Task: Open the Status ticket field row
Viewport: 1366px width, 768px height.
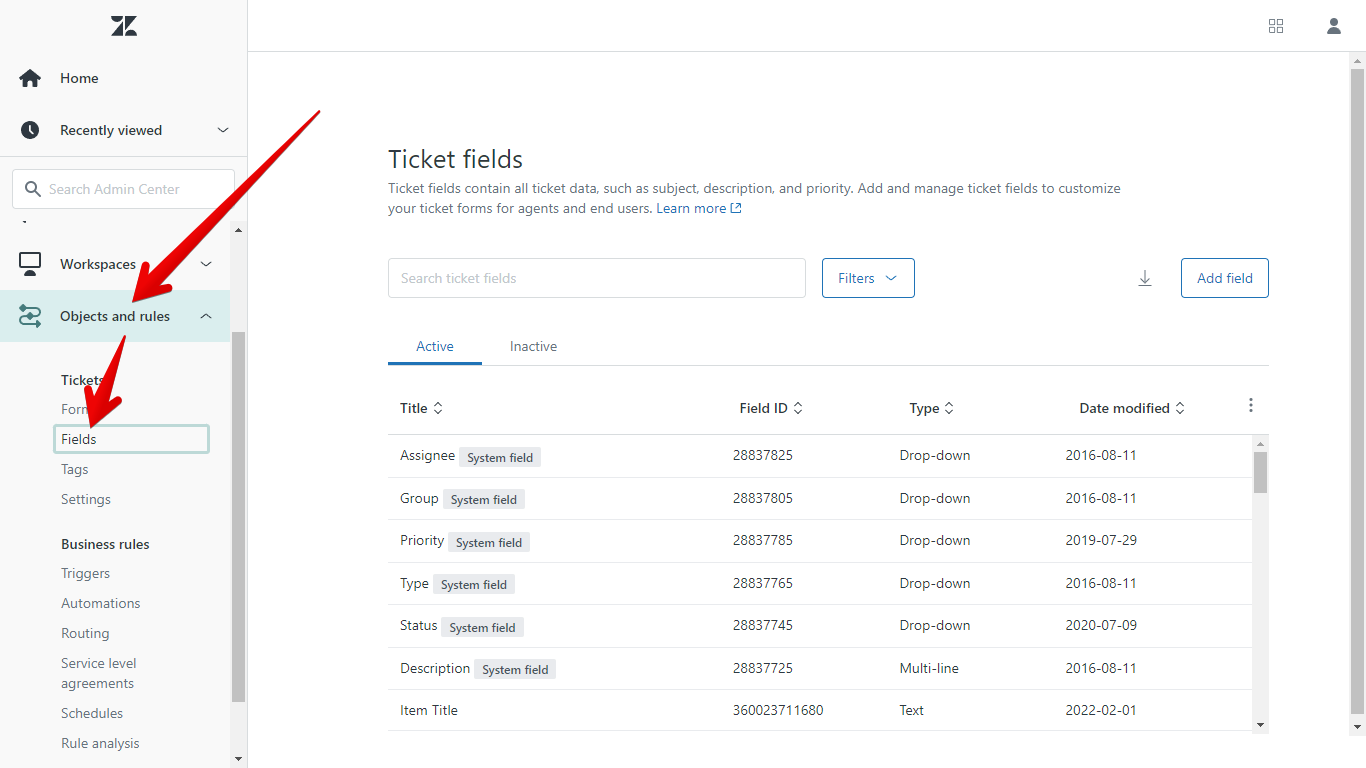Action: pos(820,626)
